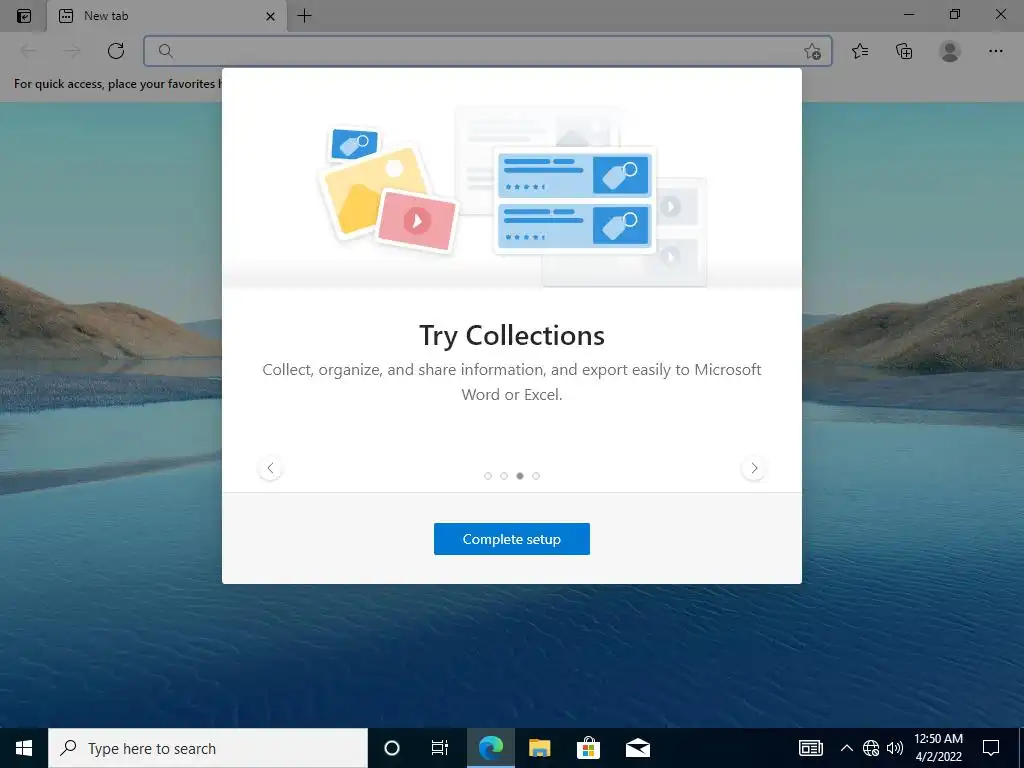Open Mail app from taskbar
The height and width of the screenshot is (768, 1024).
637,748
